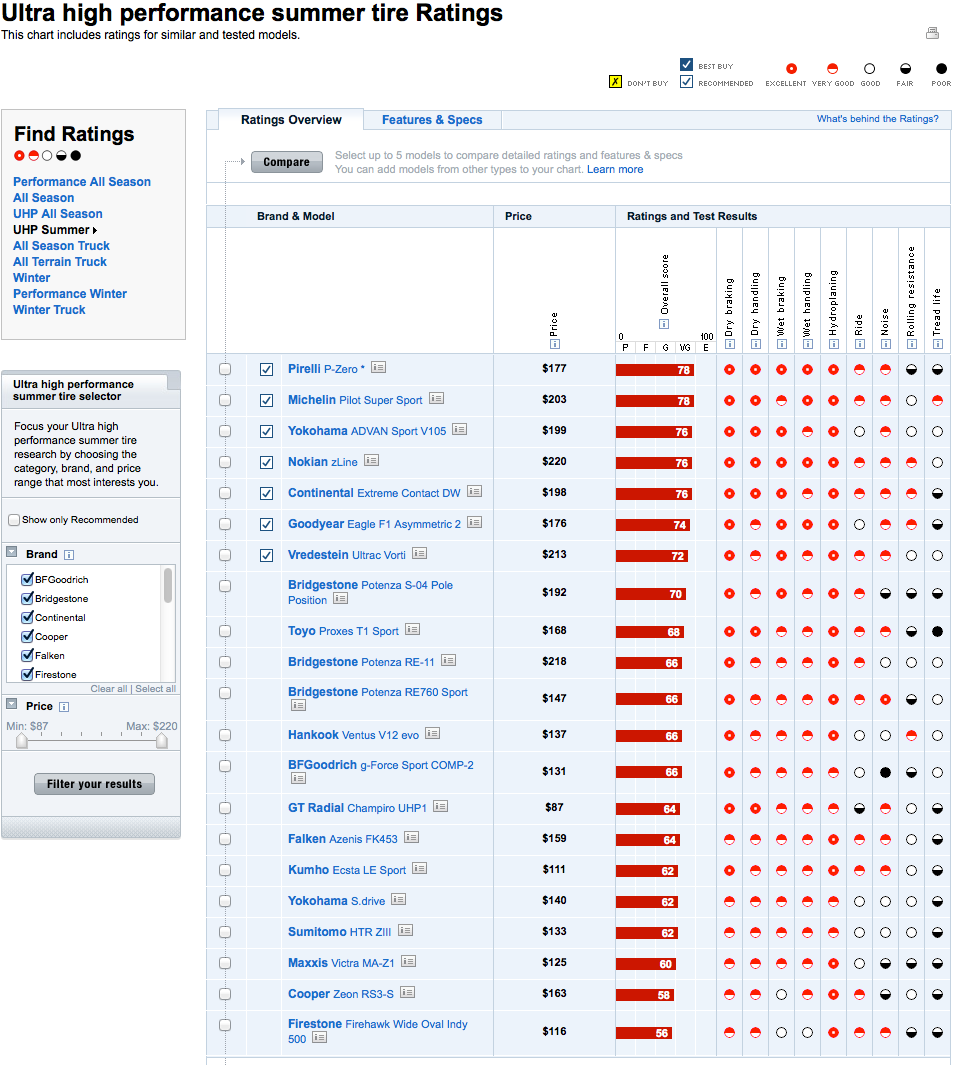
Task: Switch to Features & Specs tab
Action: click(432, 120)
